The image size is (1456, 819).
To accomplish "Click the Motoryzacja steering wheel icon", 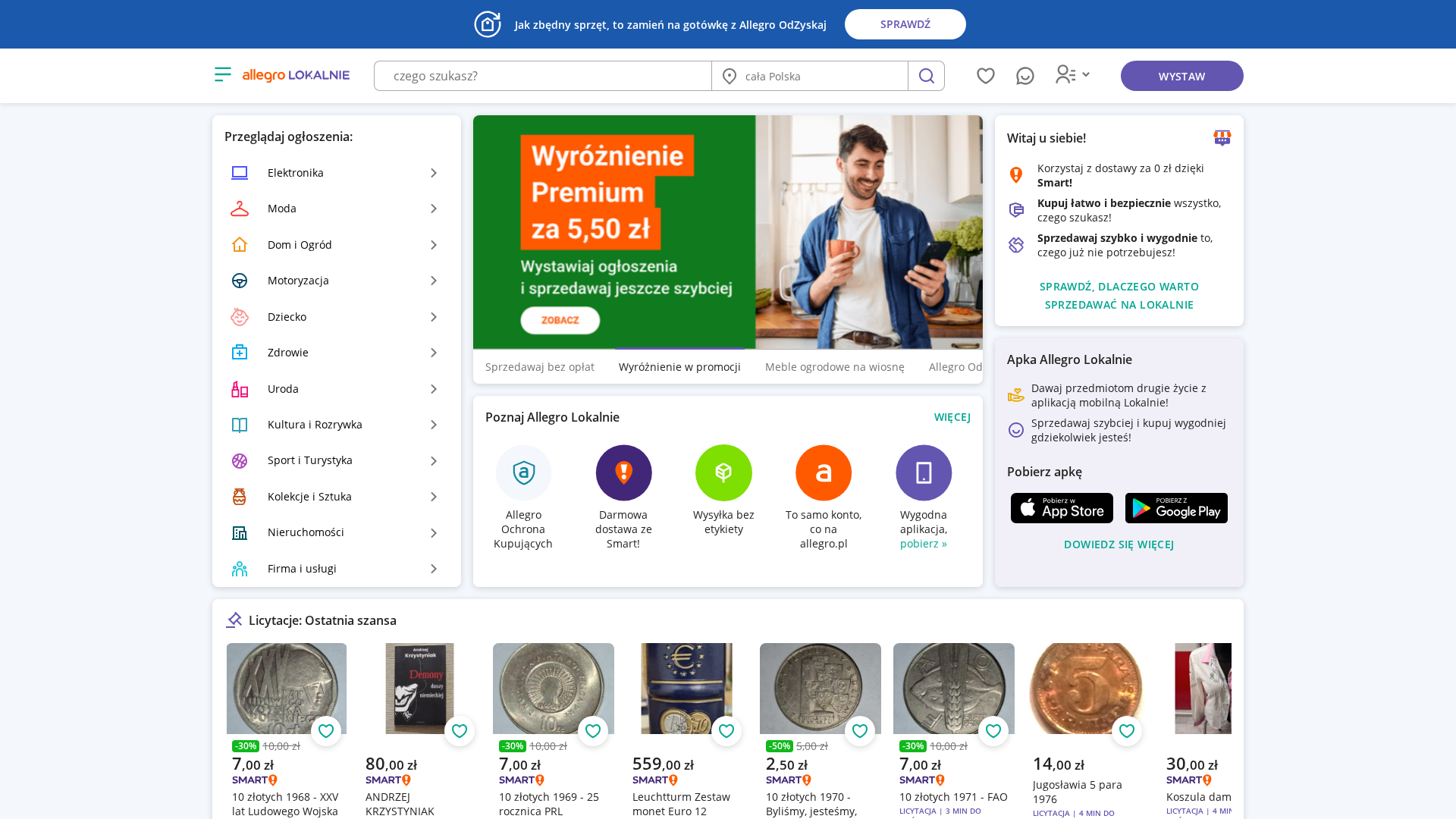I will click(240, 281).
